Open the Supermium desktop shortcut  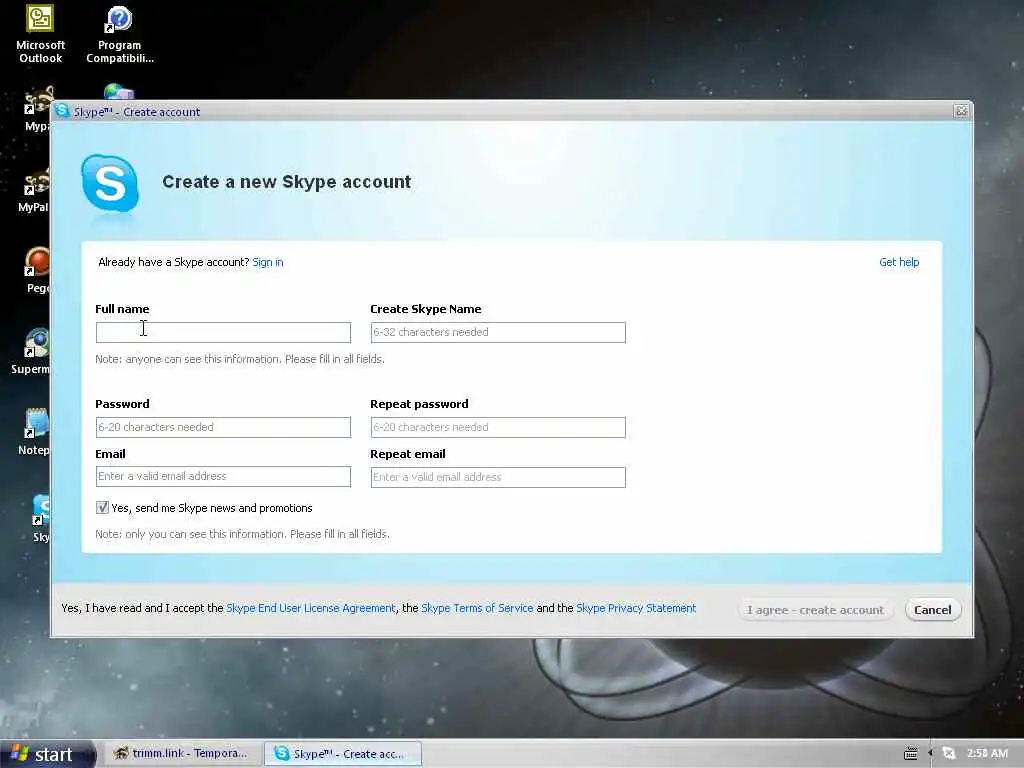point(33,351)
